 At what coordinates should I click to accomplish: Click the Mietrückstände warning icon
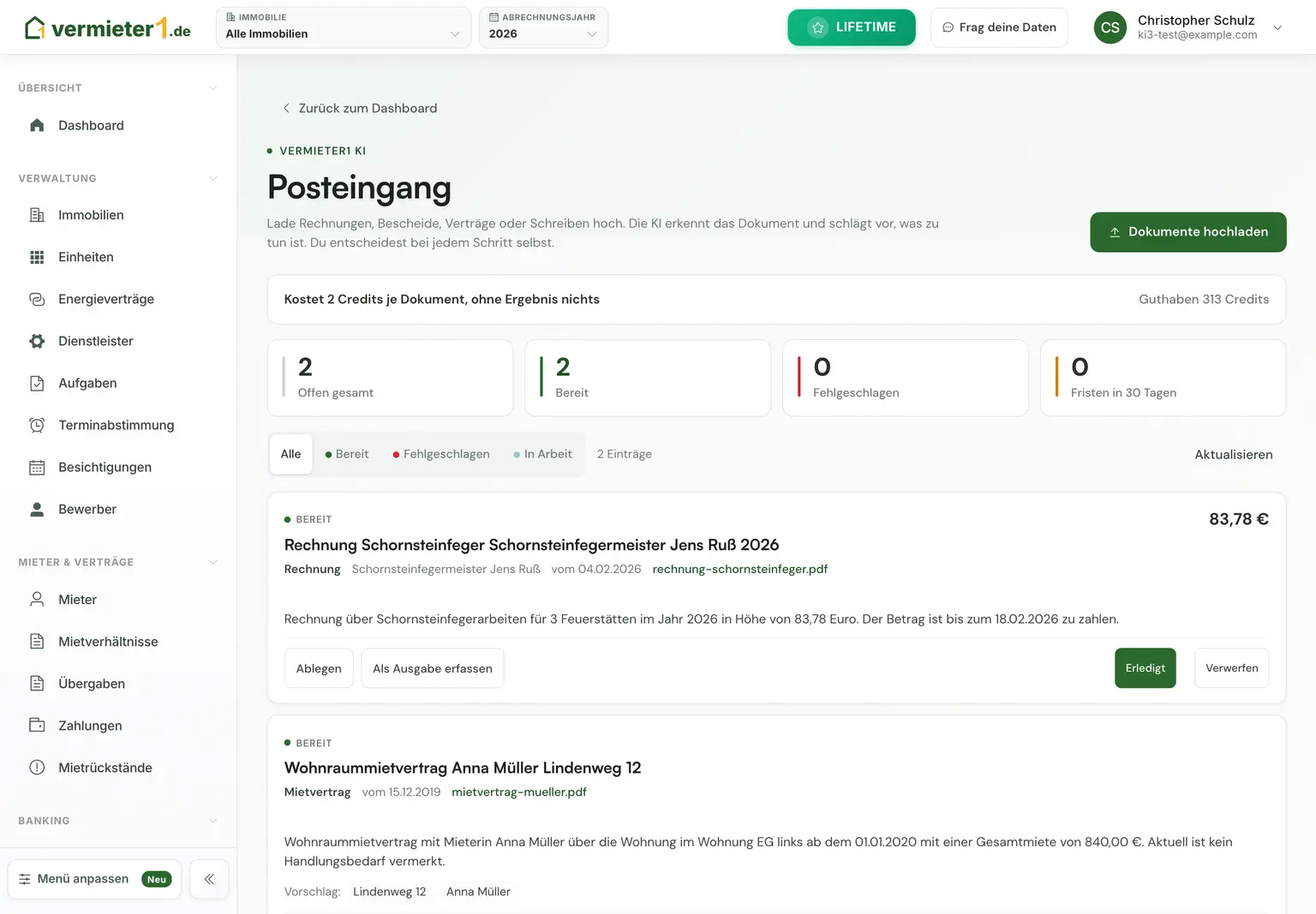pos(37,768)
